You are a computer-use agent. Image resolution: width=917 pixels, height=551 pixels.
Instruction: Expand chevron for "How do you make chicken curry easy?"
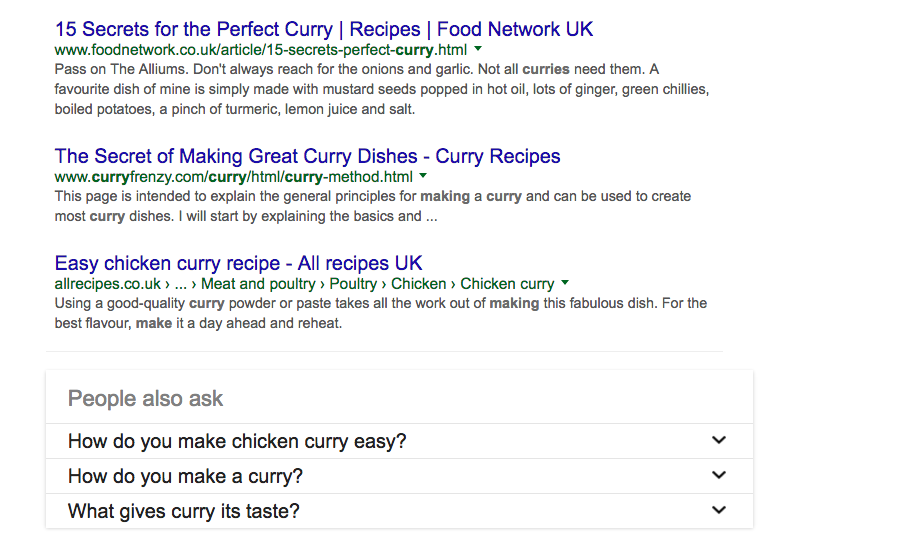point(718,440)
